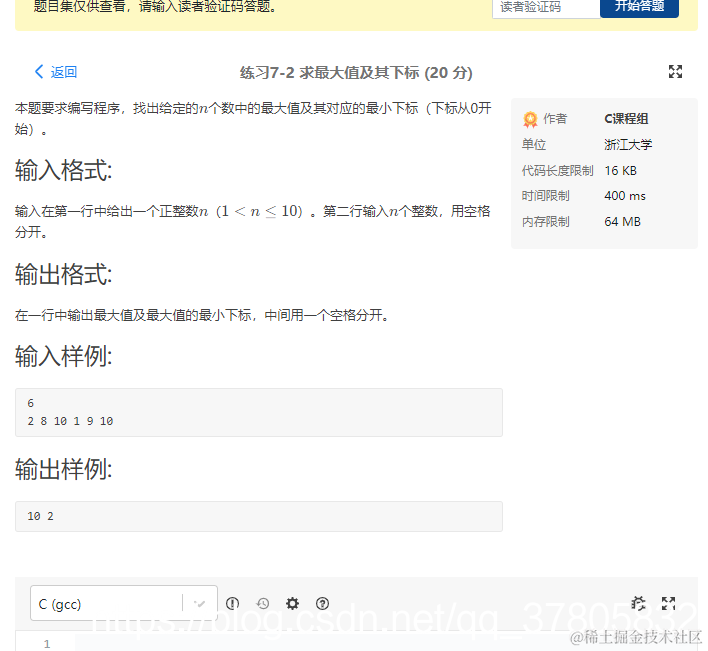Image resolution: width=708 pixels, height=651 pixels.
Task: Click the 输入样例: heading
Action: 64,356
